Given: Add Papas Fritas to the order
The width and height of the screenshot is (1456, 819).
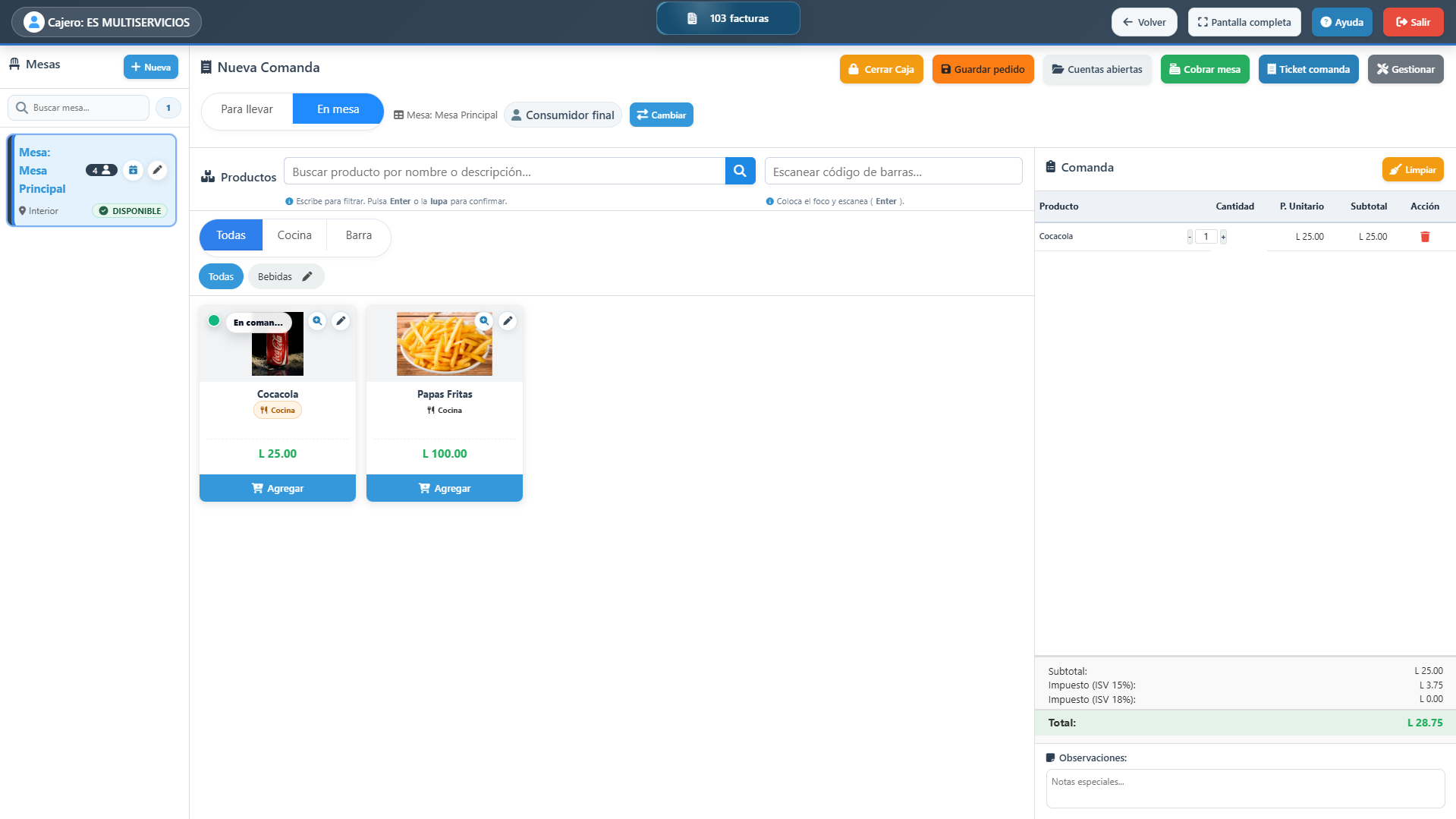Looking at the screenshot, I should pos(445,488).
